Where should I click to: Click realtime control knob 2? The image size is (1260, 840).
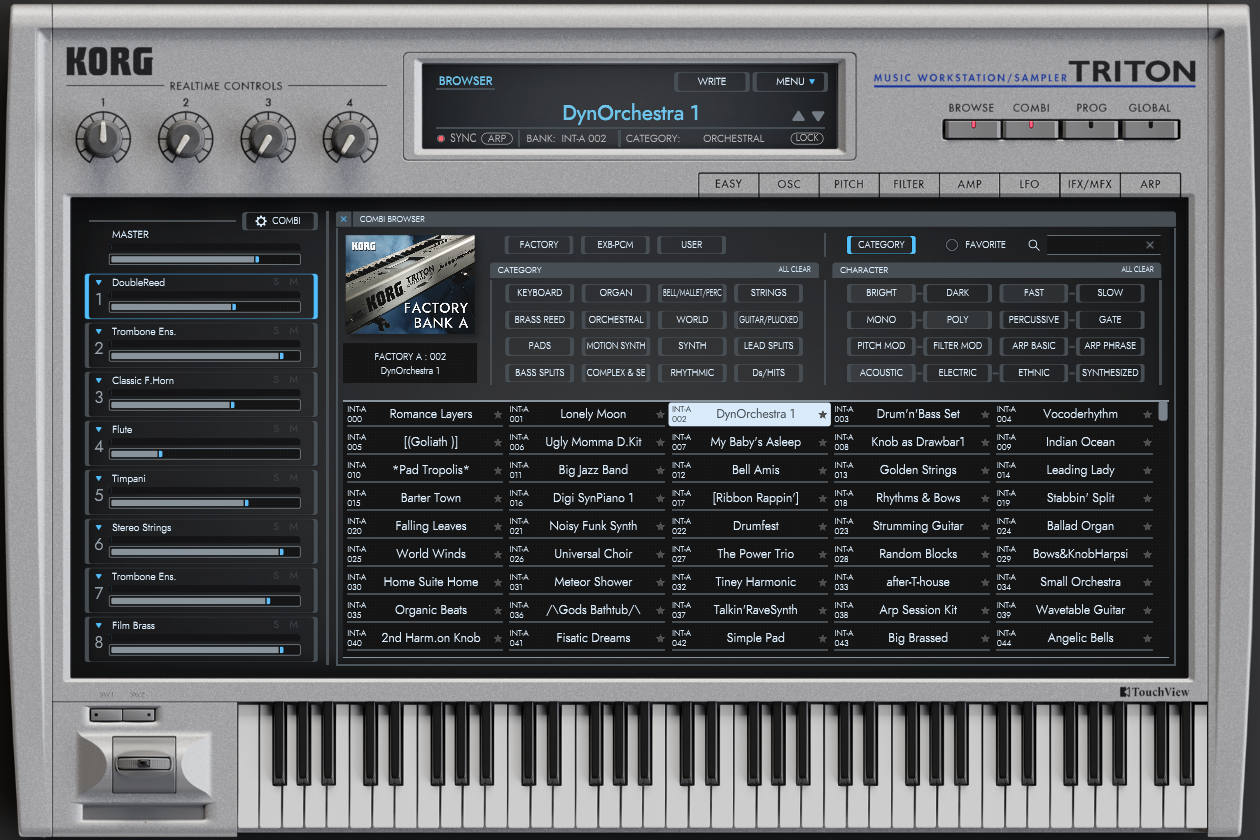tap(184, 139)
